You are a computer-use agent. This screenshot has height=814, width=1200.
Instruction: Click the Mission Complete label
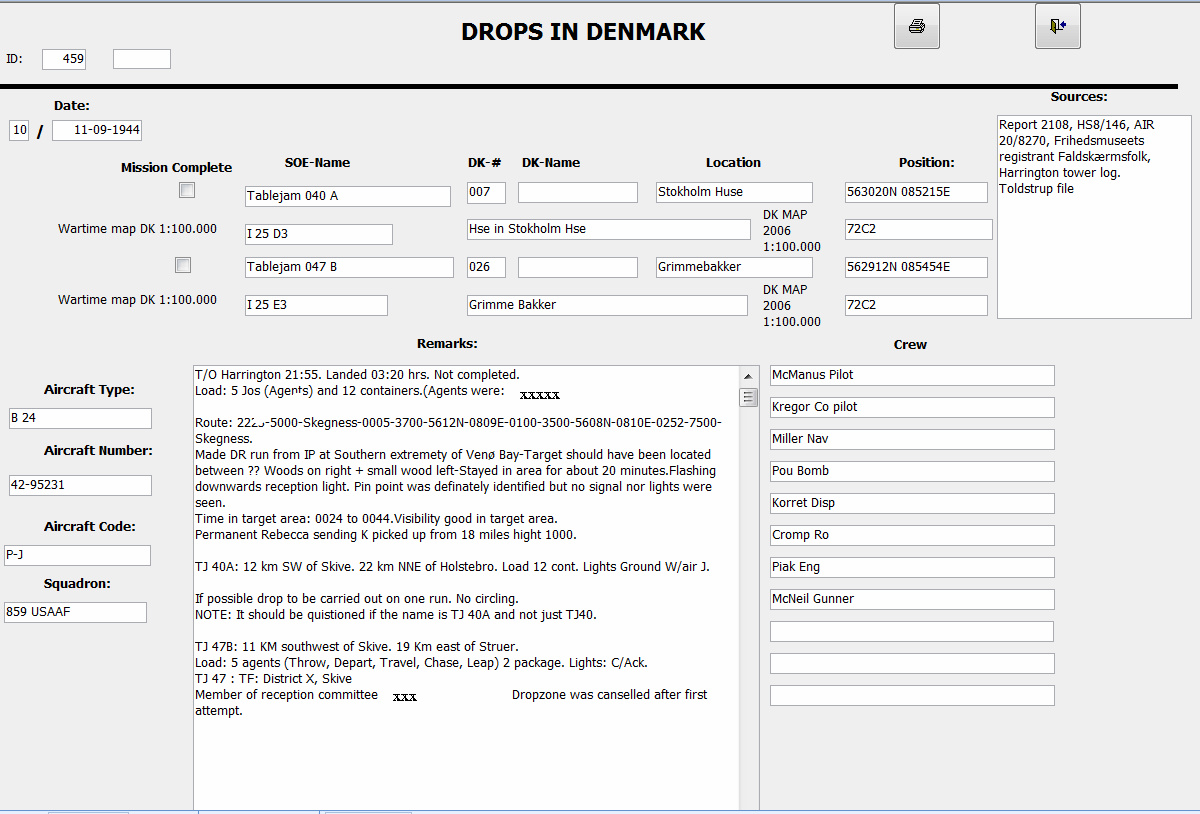click(177, 168)
